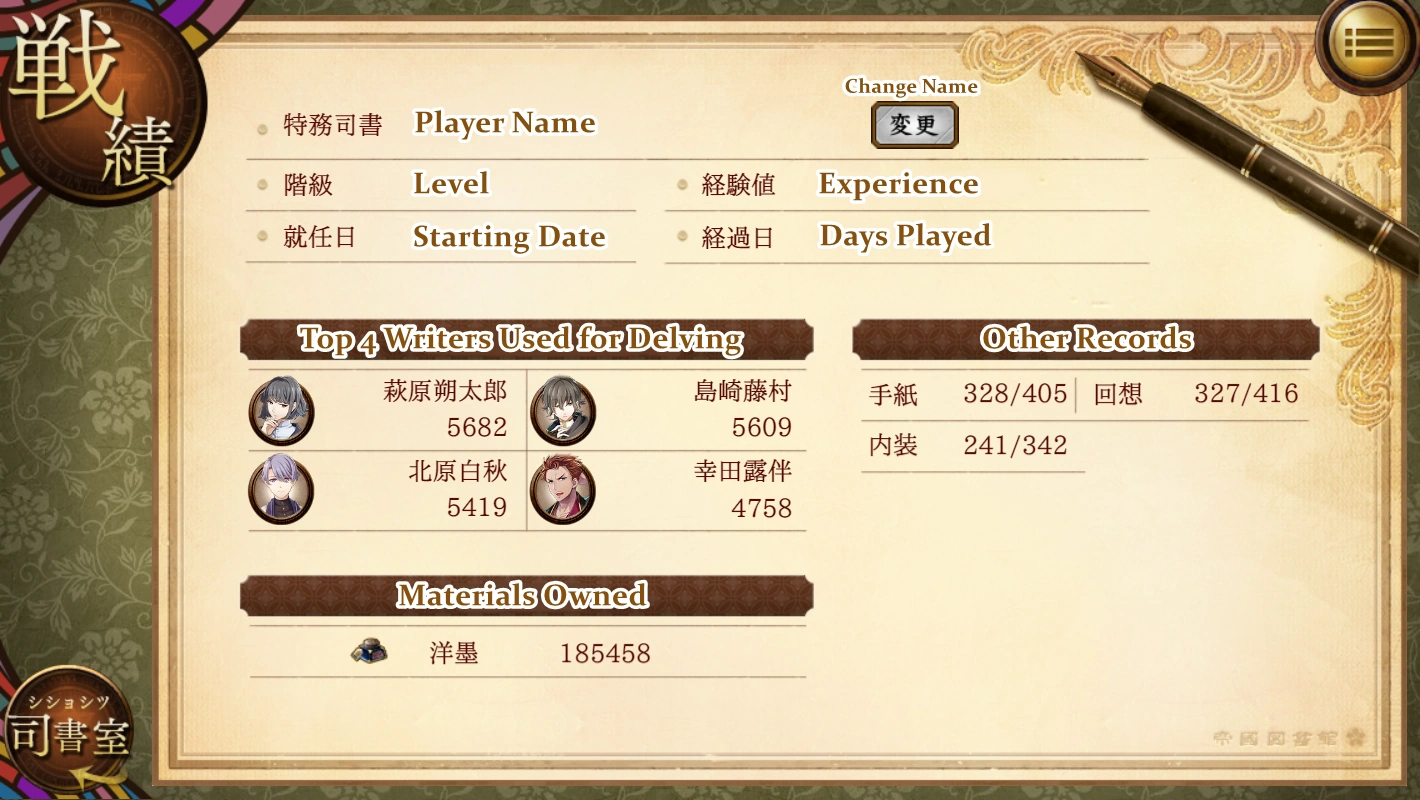
Task: Open the 内装 241/342 record
Action: tap(968, 445)
